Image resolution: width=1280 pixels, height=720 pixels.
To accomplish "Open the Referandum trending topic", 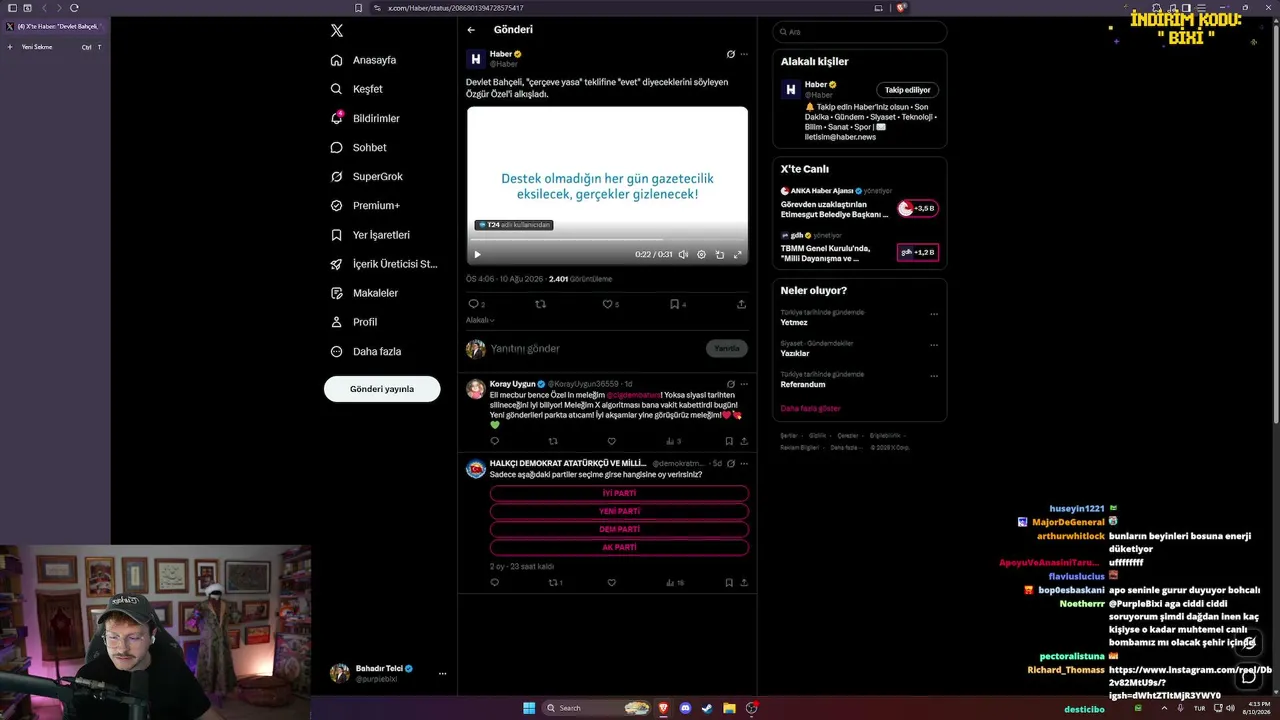I will [x=803, y=385].
